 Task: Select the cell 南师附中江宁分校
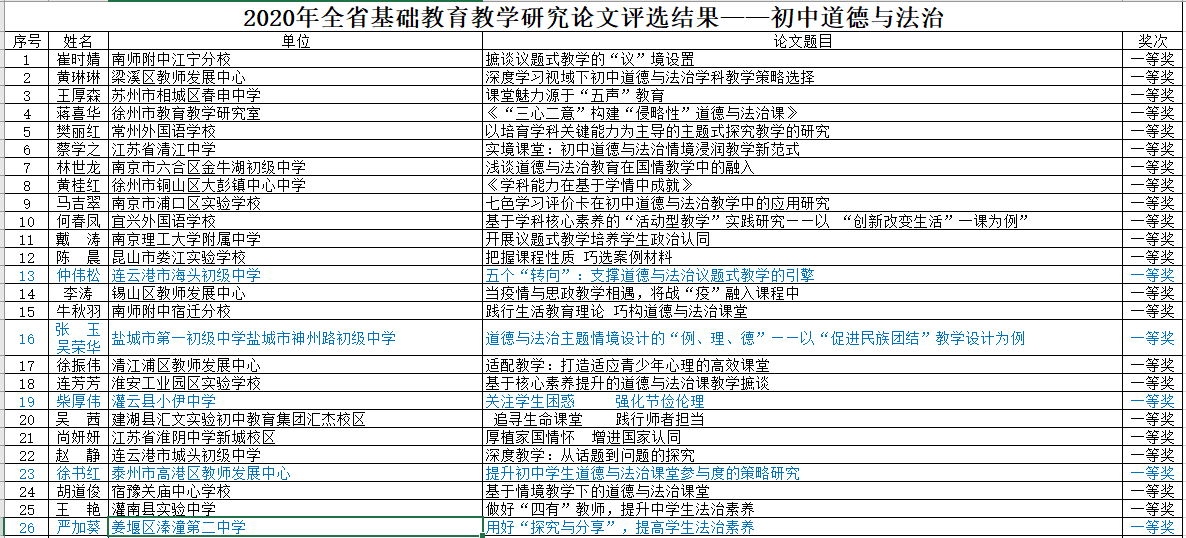click(171, 59)
